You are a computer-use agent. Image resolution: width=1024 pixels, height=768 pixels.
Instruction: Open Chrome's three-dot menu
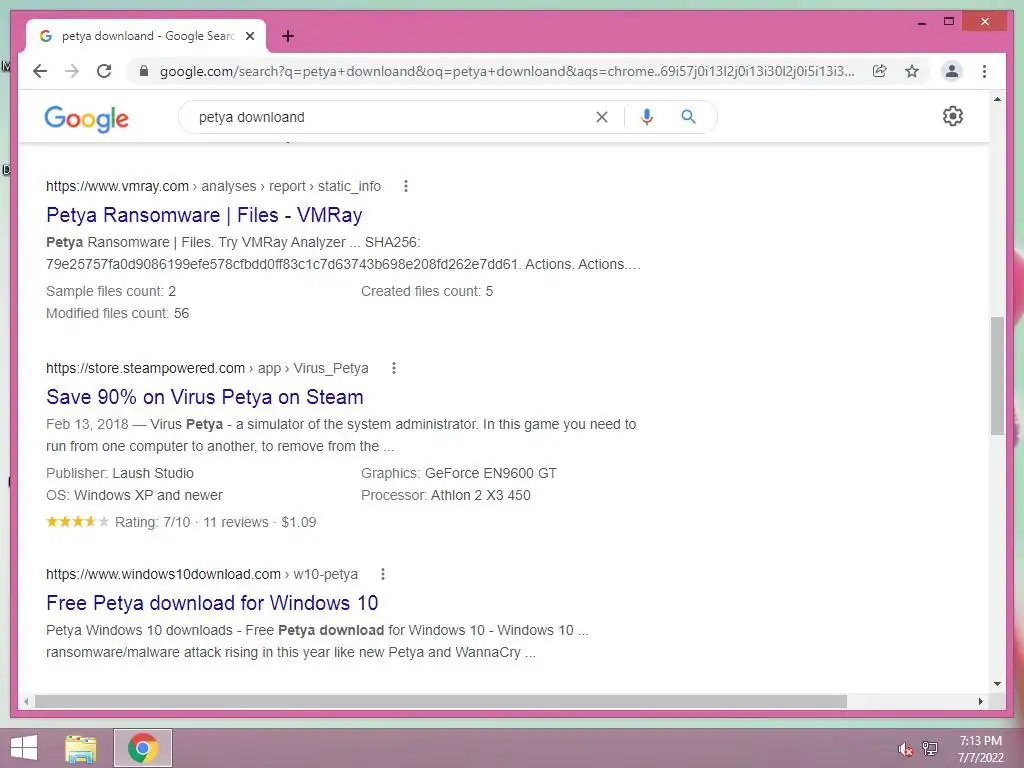(x=984, y=71)
